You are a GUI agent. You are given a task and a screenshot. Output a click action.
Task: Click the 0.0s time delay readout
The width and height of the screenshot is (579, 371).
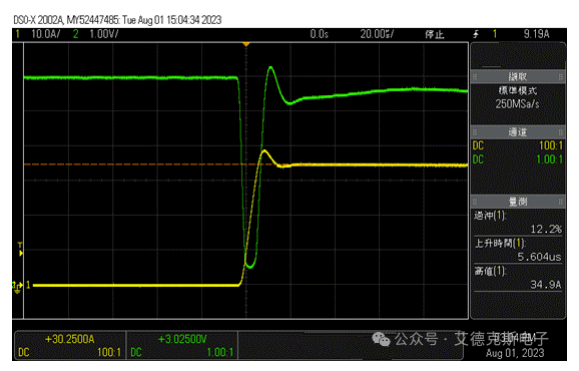tap(319, 34)
